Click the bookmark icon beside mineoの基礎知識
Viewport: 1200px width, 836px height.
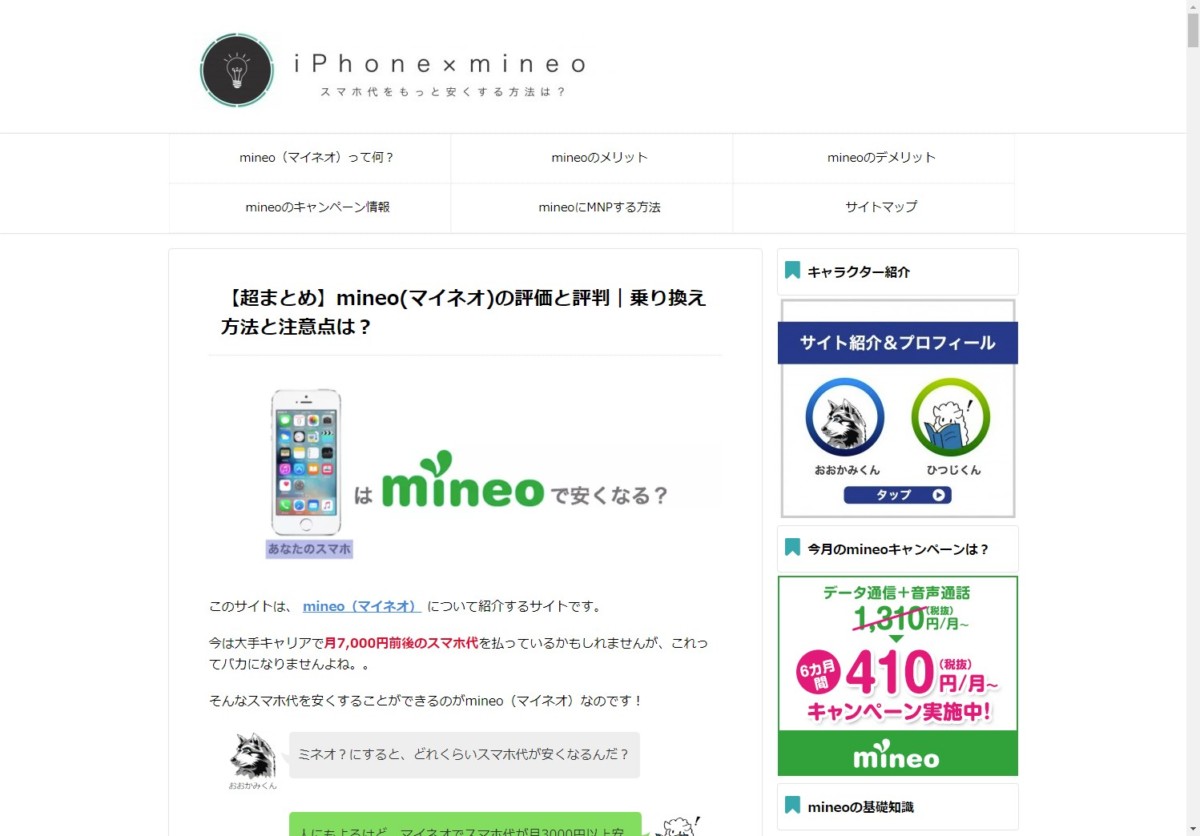tap(793, 806)
